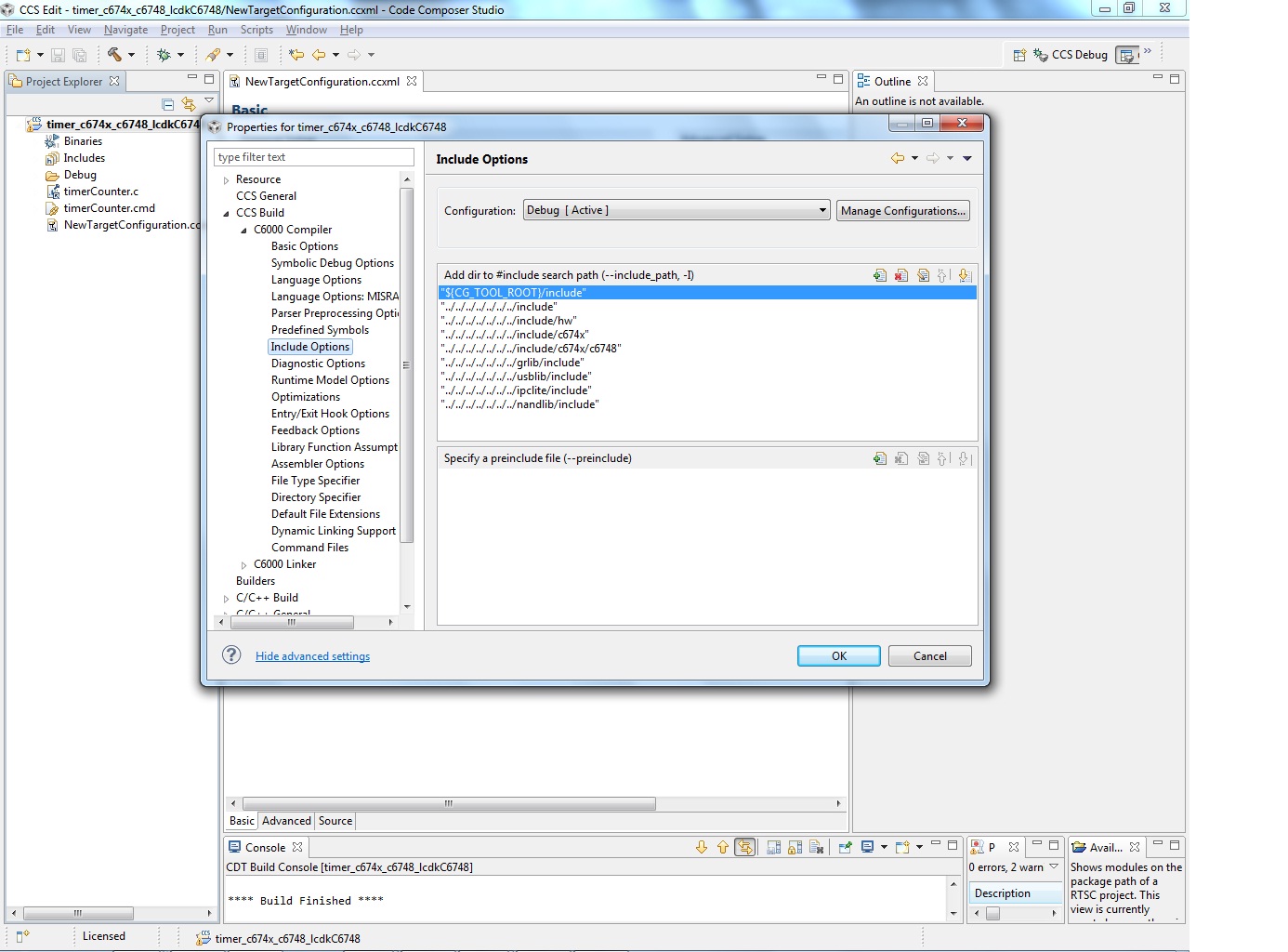Viewport: 1288px width, 952px height.
Task: Select Diagnostic Options in the tree
Action: tap(318, 364)
